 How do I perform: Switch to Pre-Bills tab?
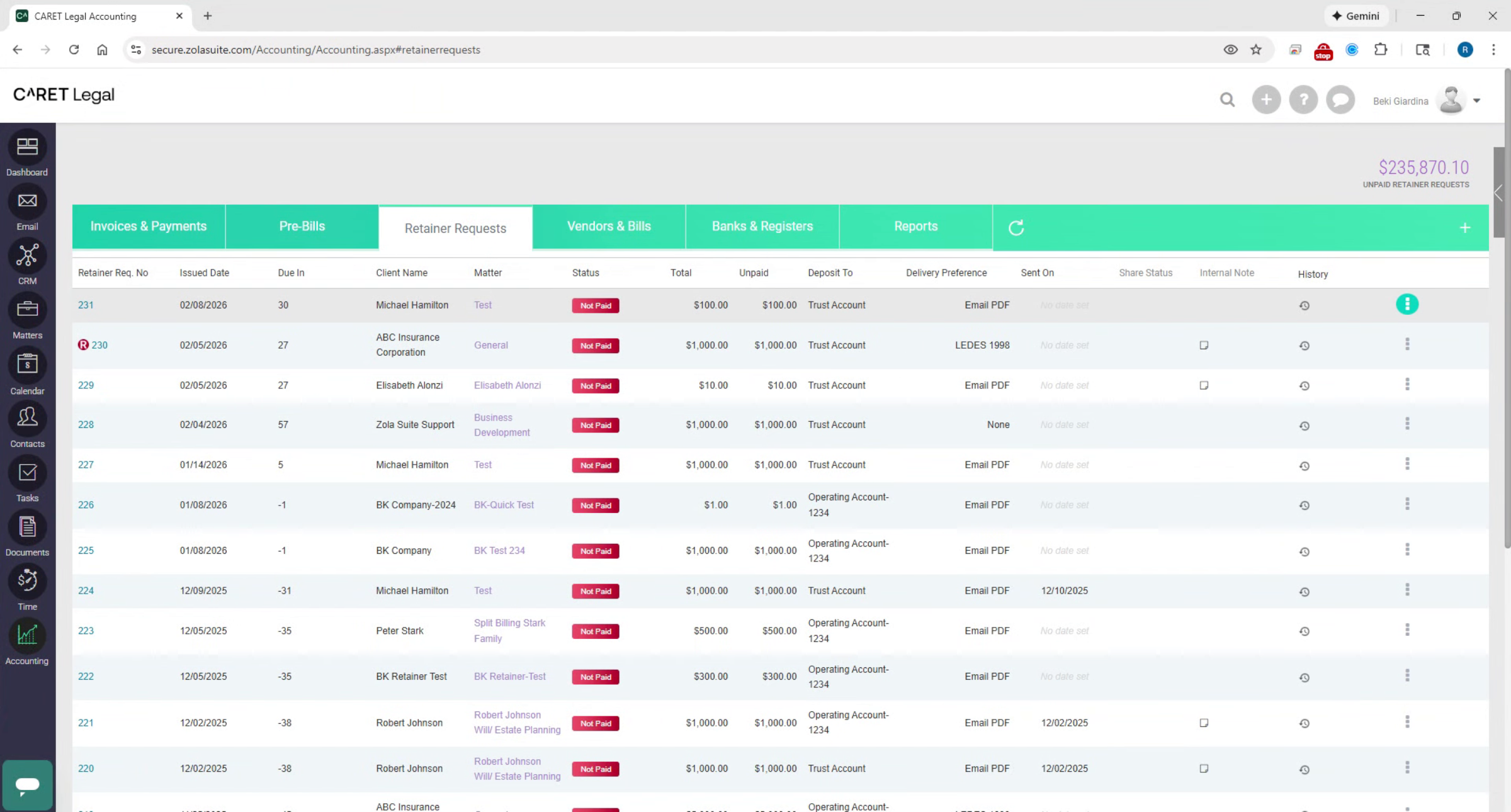[302, 227]
